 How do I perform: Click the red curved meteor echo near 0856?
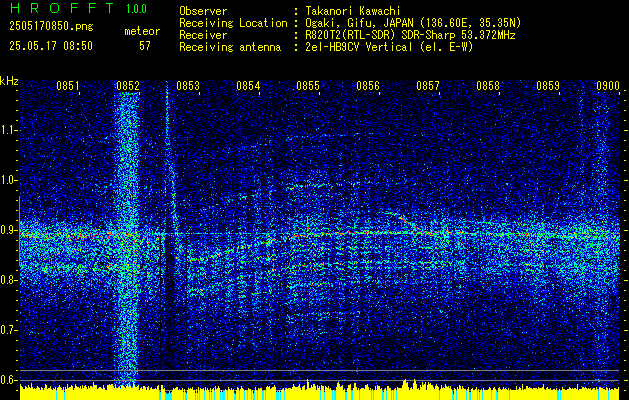pyautogui.click(x=409, y=224)
